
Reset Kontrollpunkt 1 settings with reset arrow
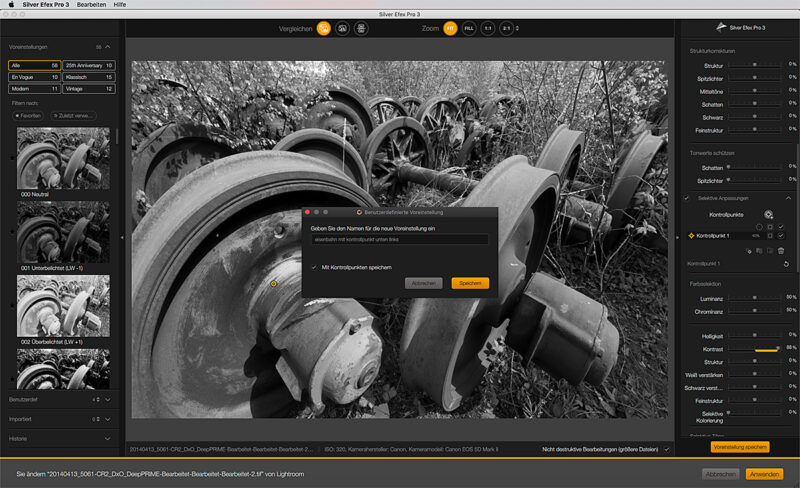point(786,264)
